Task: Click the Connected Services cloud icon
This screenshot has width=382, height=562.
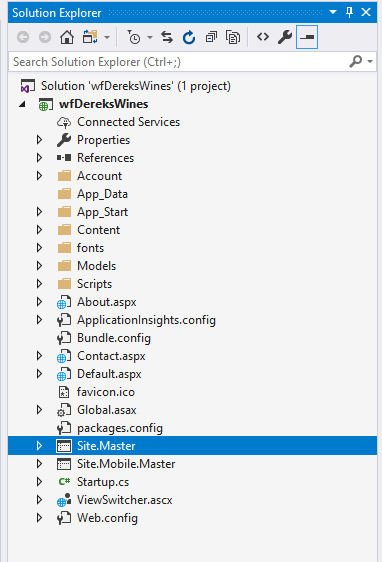Action: (x=64, y=122)
